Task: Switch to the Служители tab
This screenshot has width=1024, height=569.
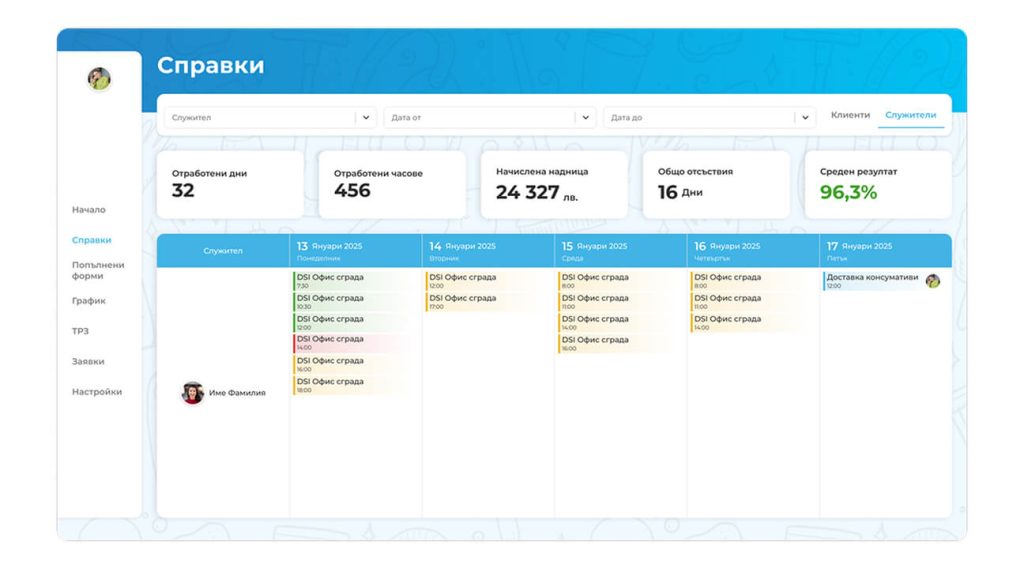Action: [x=910, y=115]
